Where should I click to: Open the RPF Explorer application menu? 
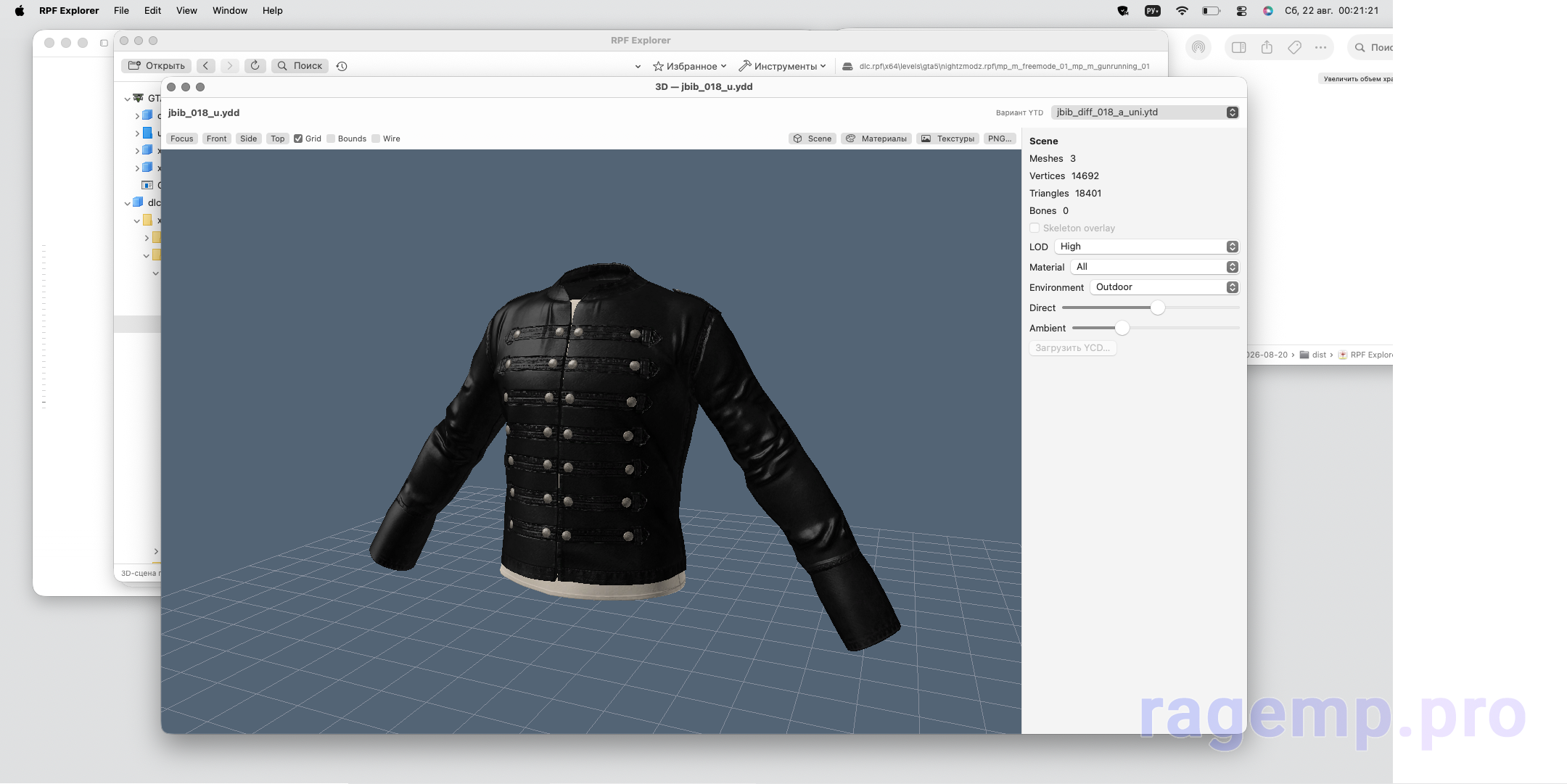tap(69, 11)
